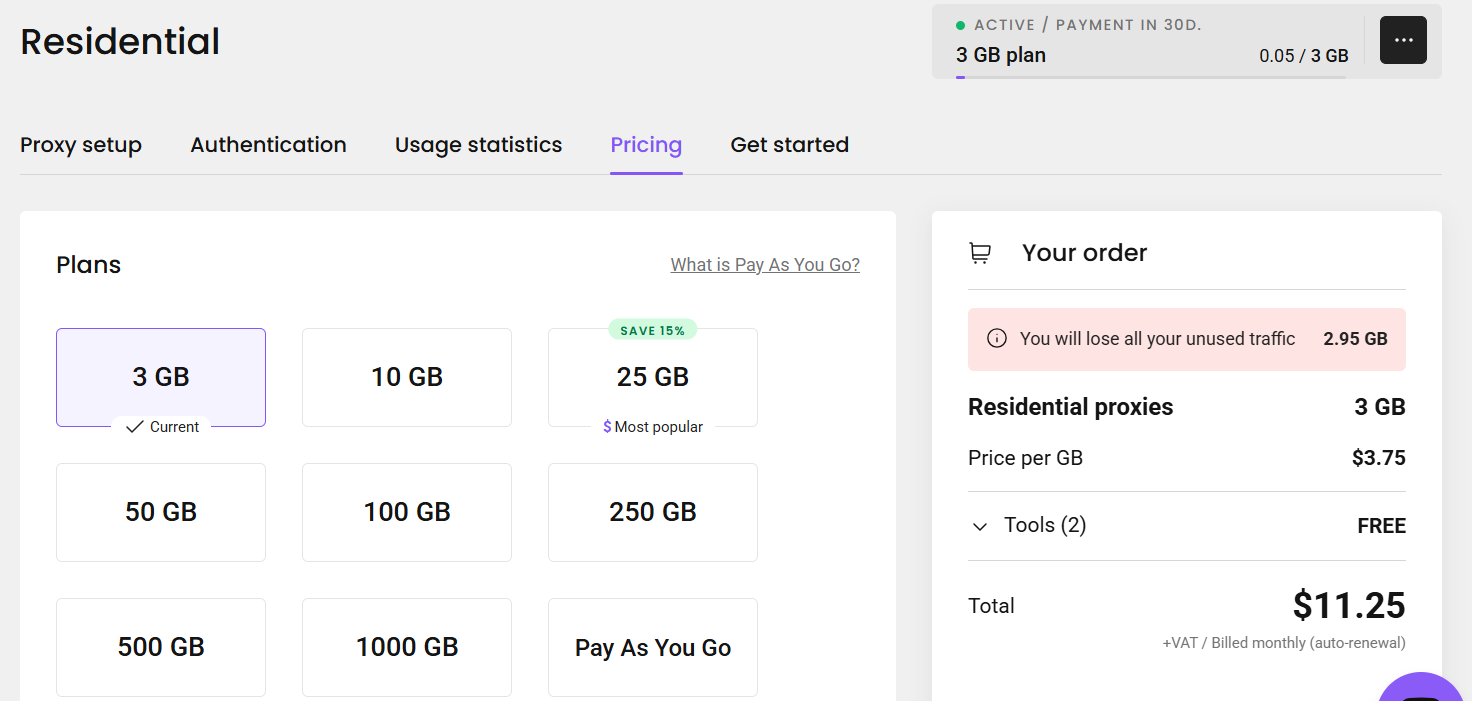Click the Residential page heading
The width and height of the screenshot is (1472, 701).
(x=120, y=42)
